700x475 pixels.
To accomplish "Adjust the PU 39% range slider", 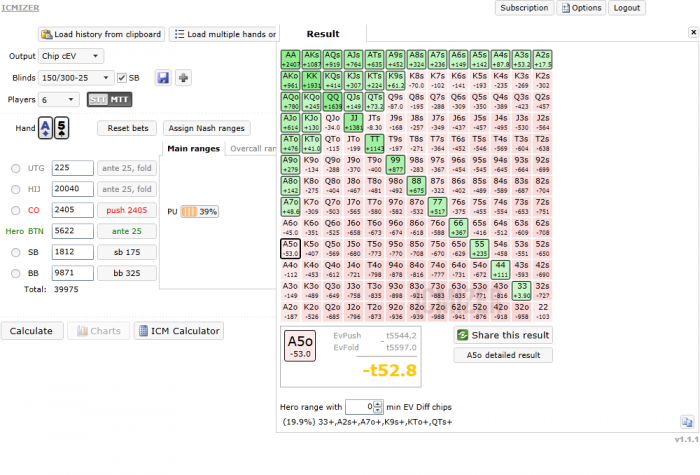I will (x=200, y=212).
